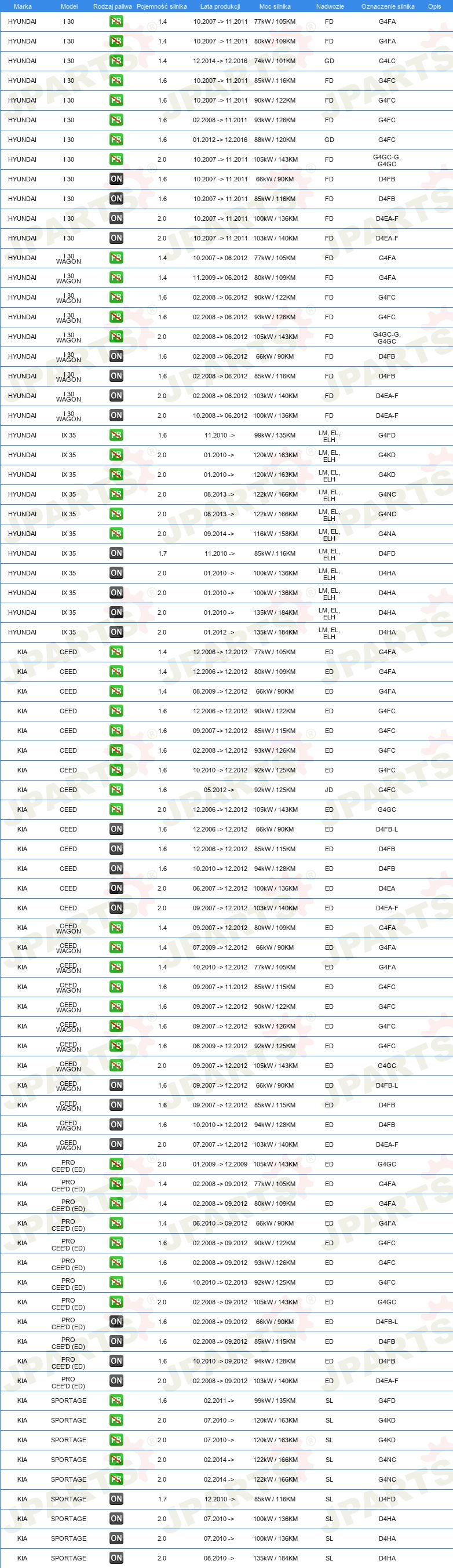Click diesel ON icon for CEED WAGON 07.2007 row
Image resolution: width=453 pixels, height=1568 pixels.
[116, 1144]
